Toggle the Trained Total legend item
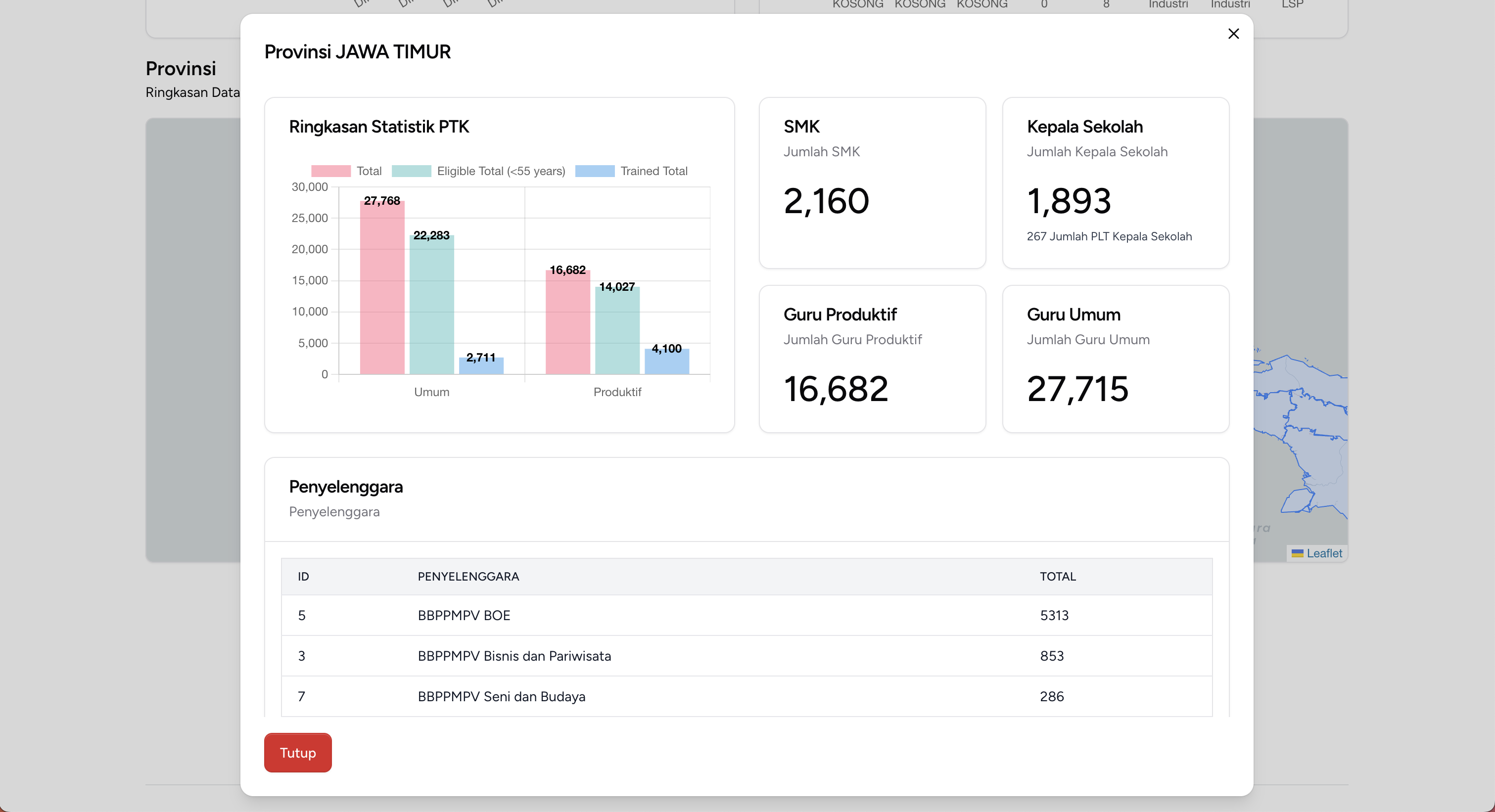 click(x=654, y=171)
